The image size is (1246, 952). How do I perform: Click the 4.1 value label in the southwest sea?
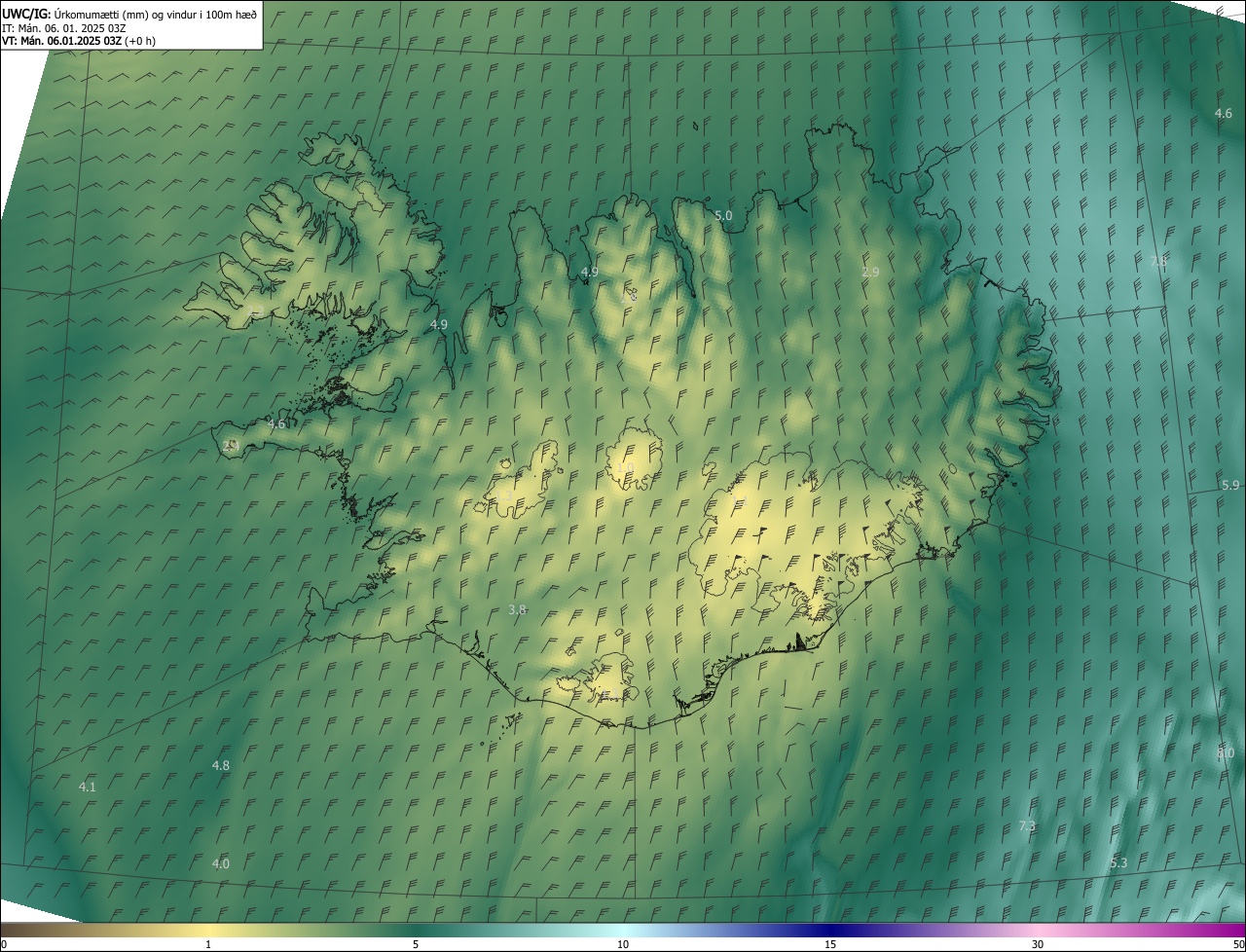tap(88, 787)
